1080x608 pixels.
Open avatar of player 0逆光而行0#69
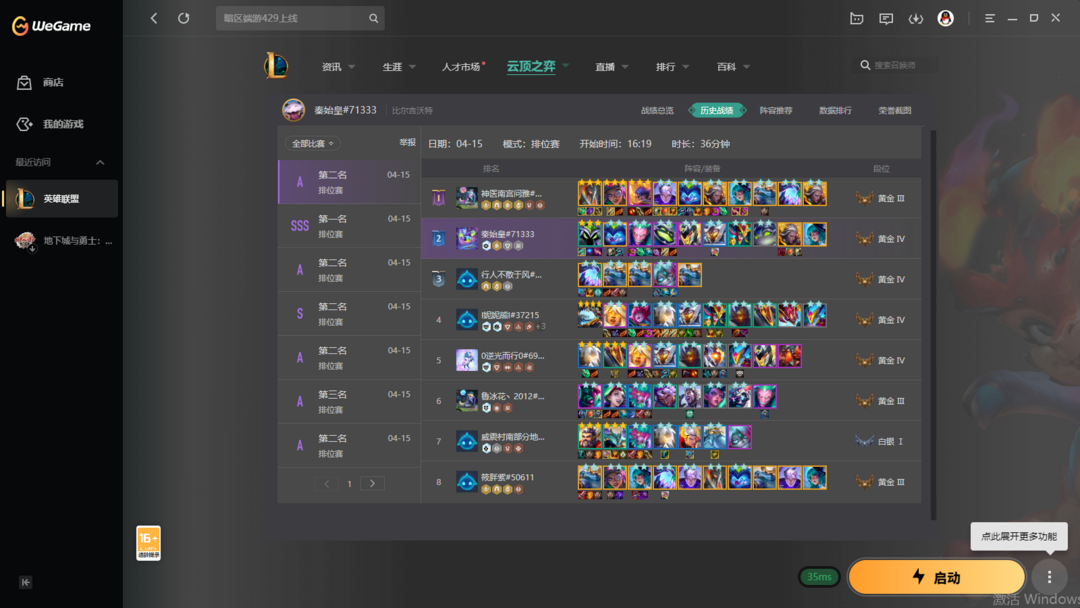(466, 360)
